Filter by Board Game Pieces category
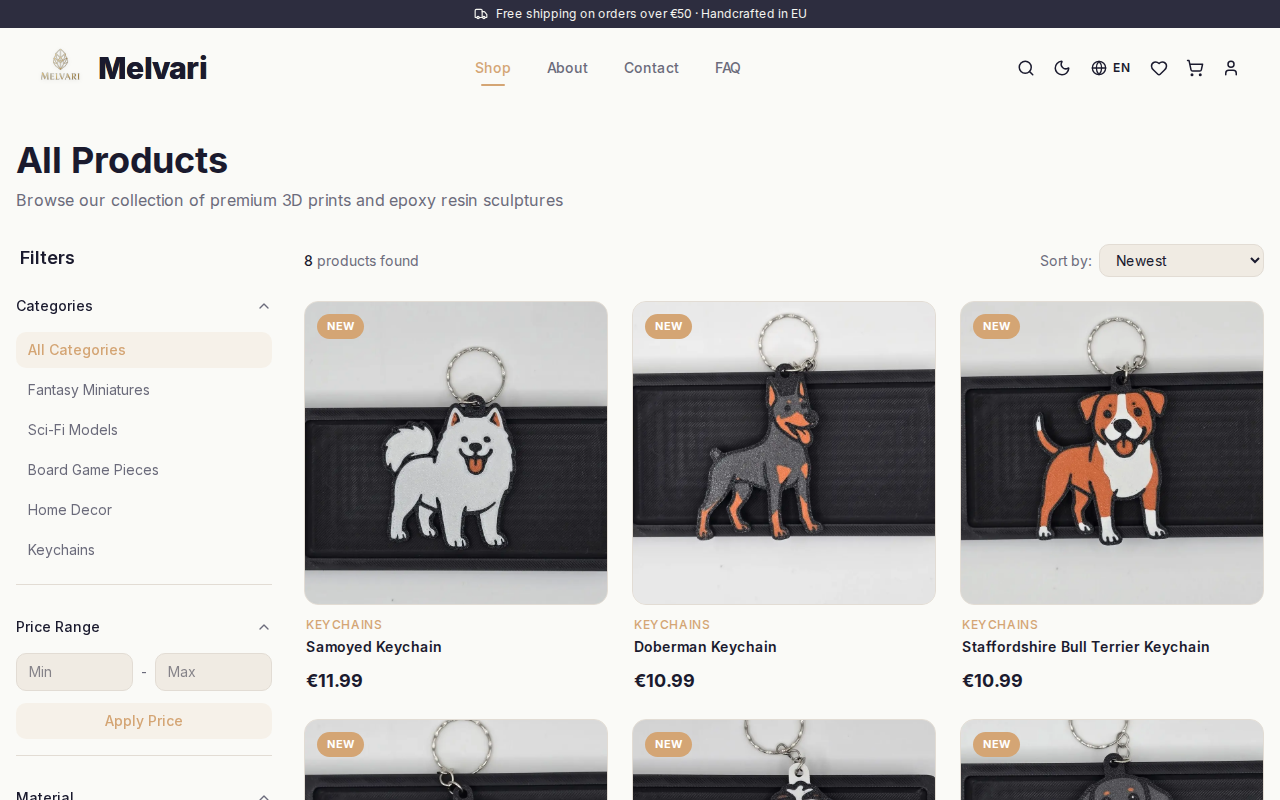The width and height of the screenshot is (1280, 800). tap(144, 470)
